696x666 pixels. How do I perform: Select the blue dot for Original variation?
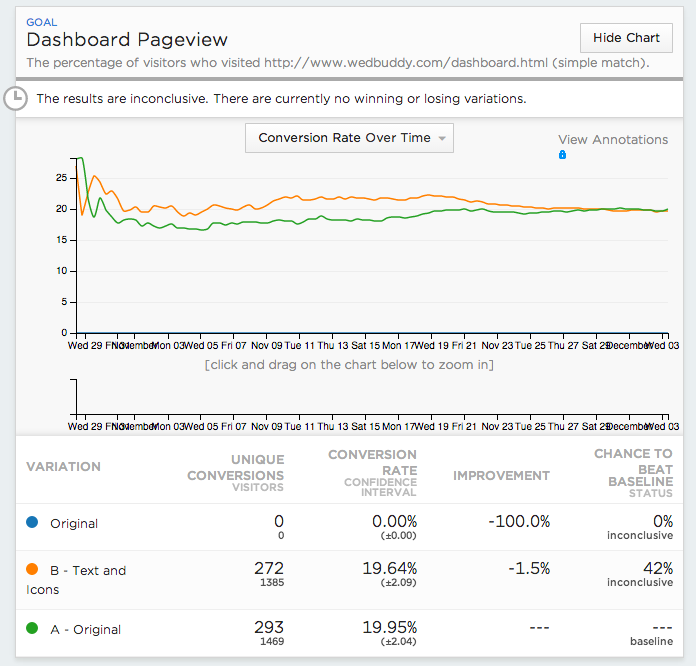[x=33, y=523]
